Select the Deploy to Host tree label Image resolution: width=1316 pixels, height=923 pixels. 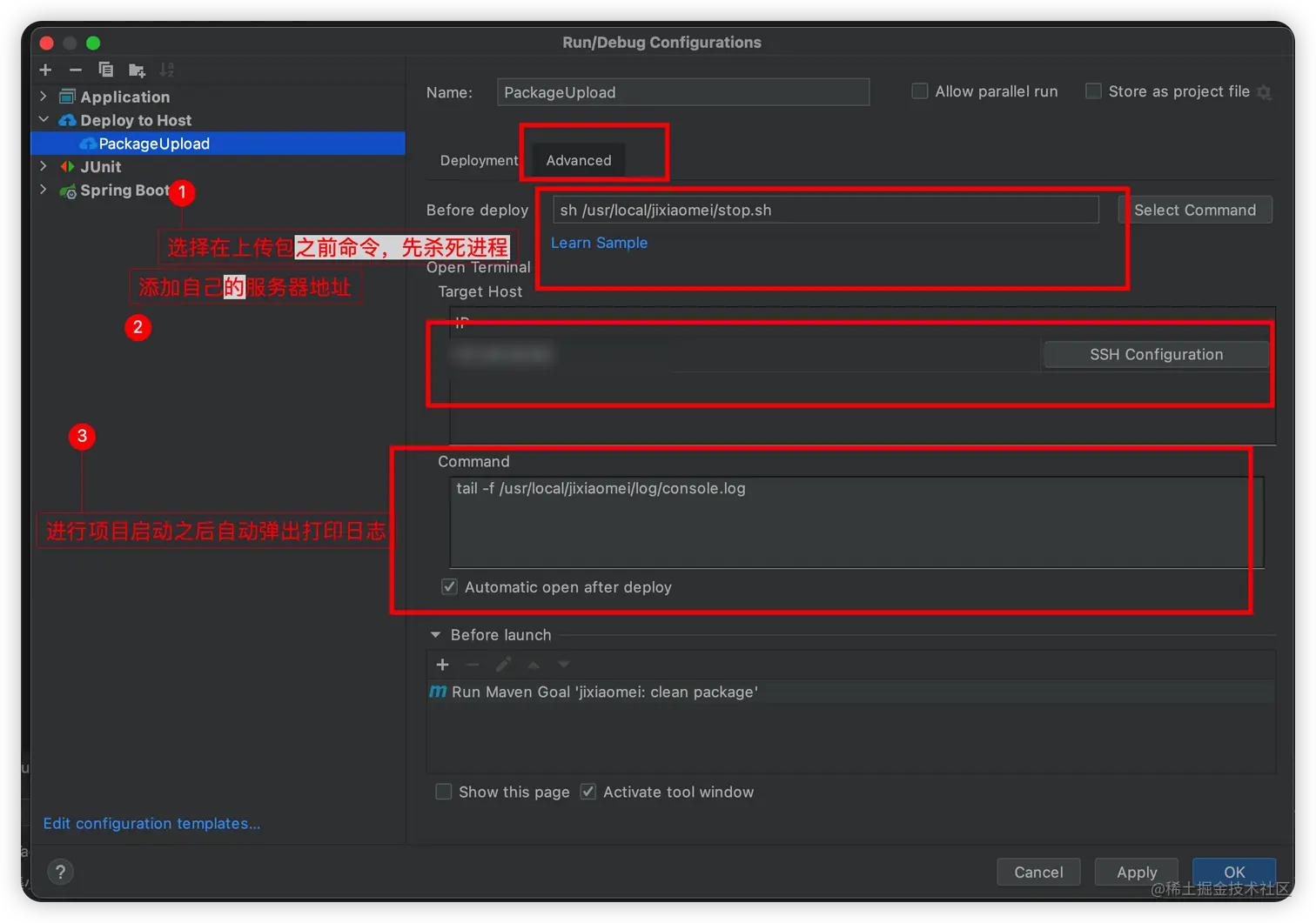(x=136, y=120)
